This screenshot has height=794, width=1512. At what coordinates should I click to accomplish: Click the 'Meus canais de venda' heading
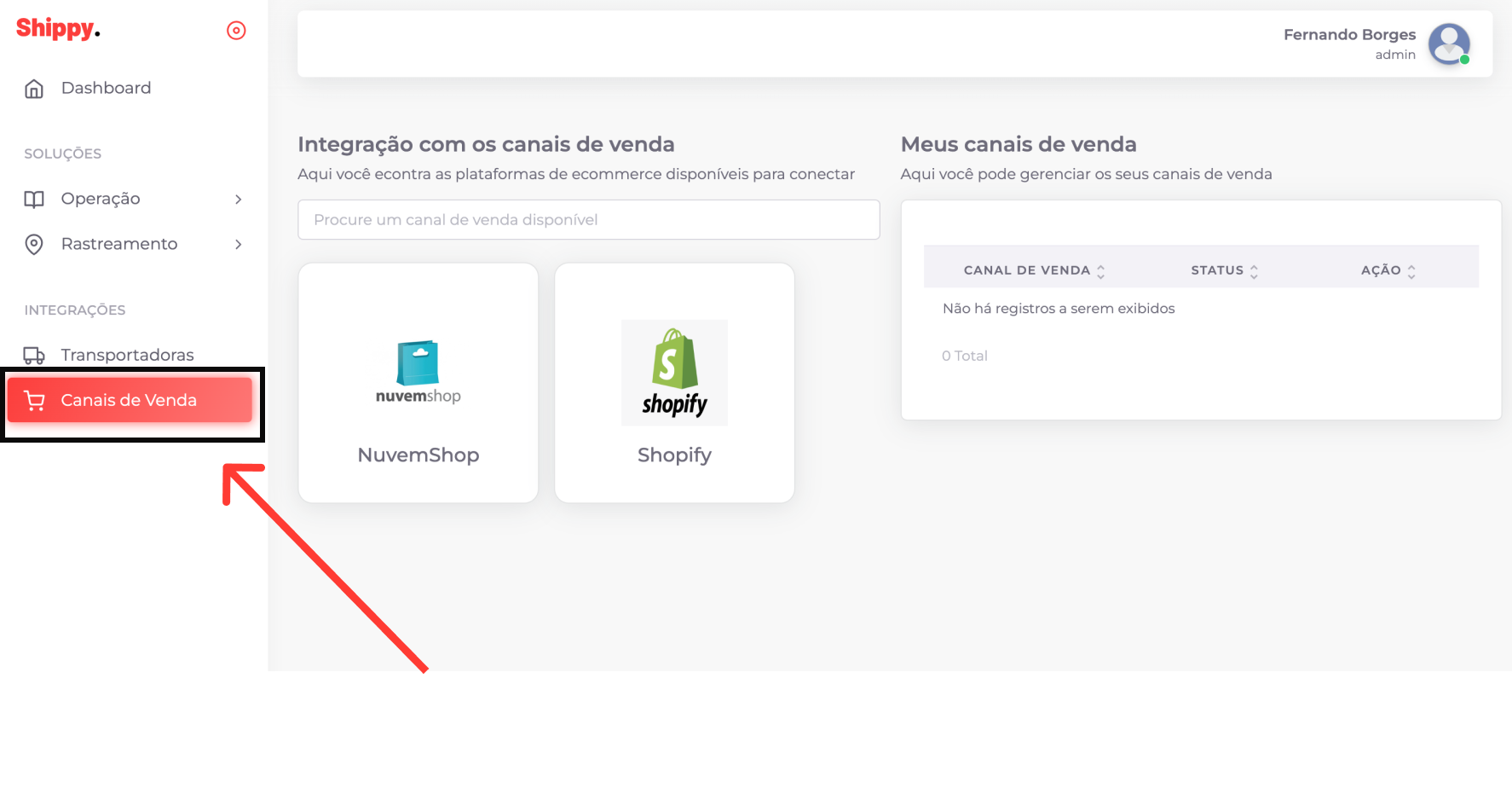[1019, 144]
